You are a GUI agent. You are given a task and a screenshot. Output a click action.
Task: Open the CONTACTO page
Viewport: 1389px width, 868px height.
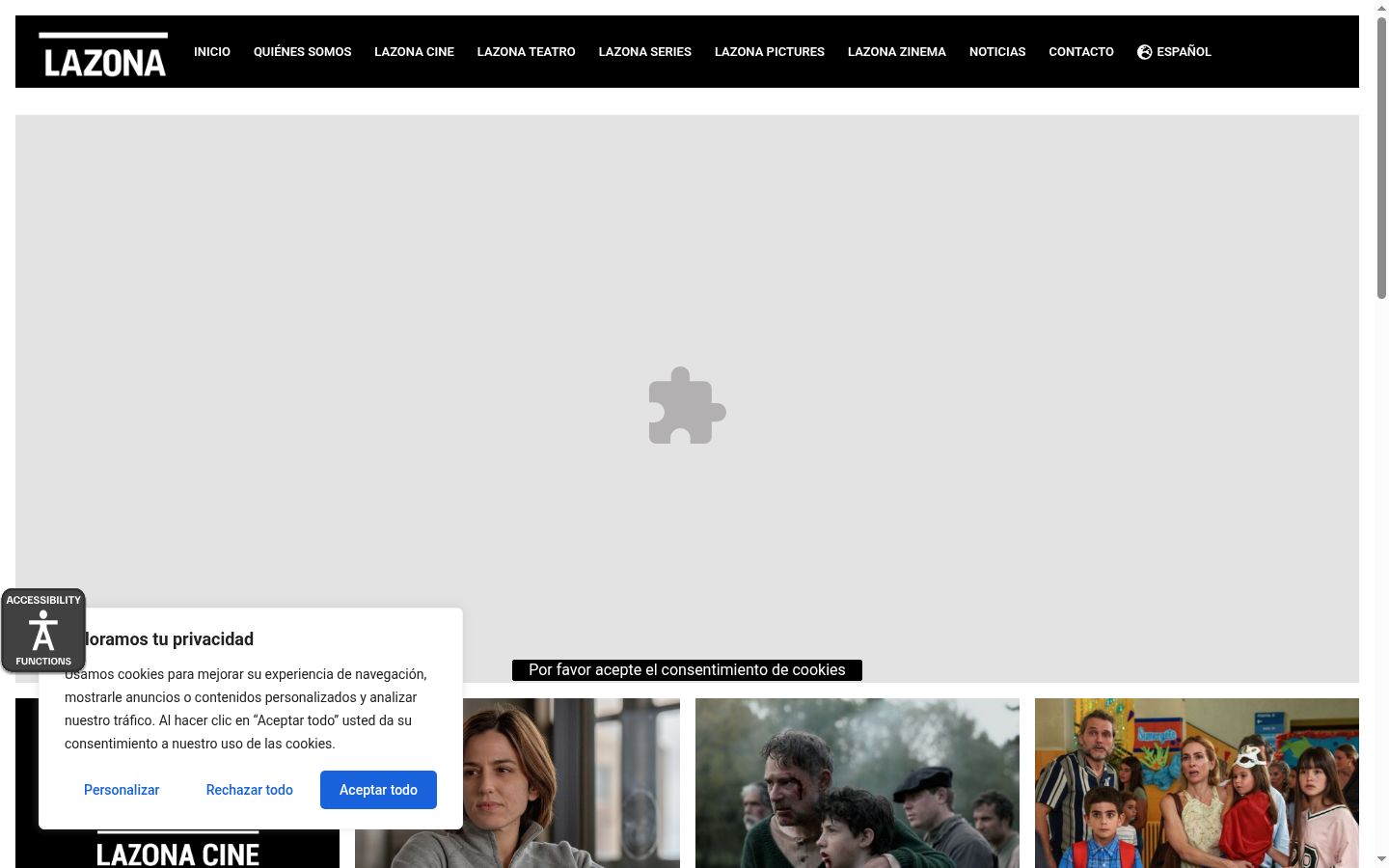tap(1081, 52)
